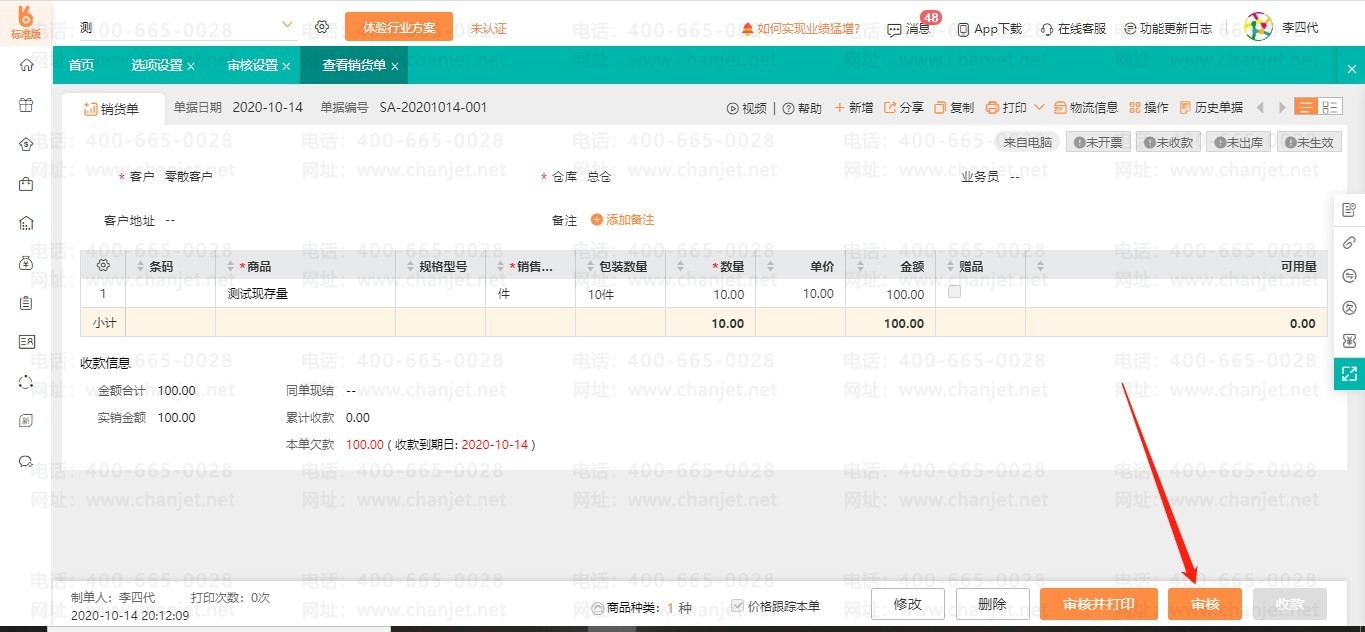This screenshot has height=632, width=1365.
Task: Click the 消息 messages icon with badge
Action: pos(894,29)
